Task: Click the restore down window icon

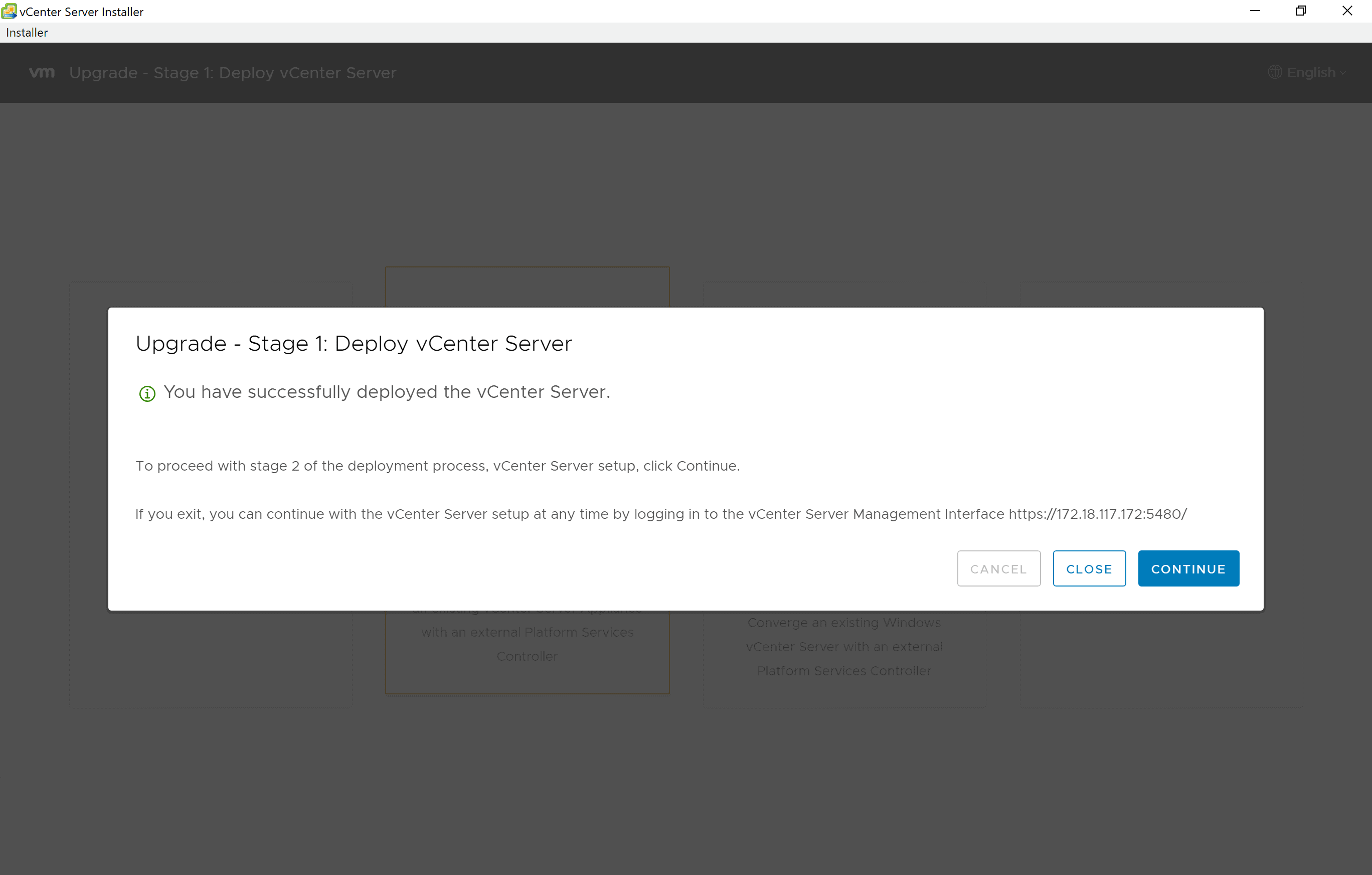Action: pyautogui.click(x=1300, y=11)
